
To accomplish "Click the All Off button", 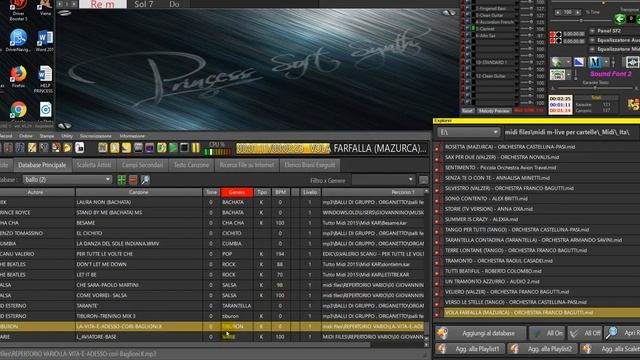I will point(585,333).
